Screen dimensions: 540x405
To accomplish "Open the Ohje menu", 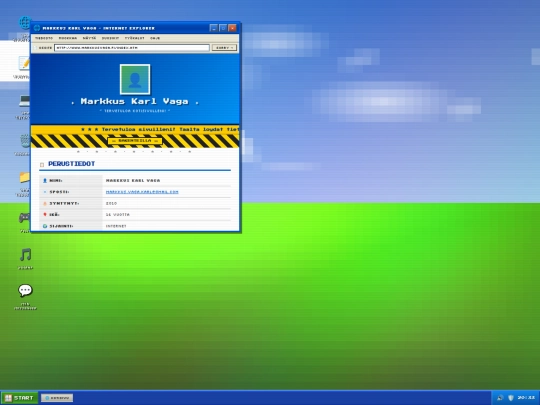I will click(155, 38).
